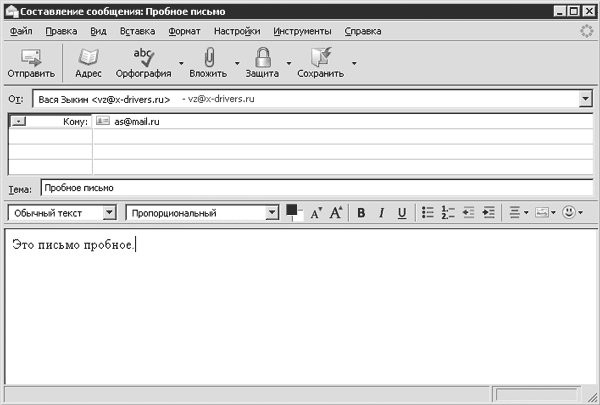Viewport: 600px width, 405px height.
Task: Run the Орфография spell check
Action: [143, 63]
